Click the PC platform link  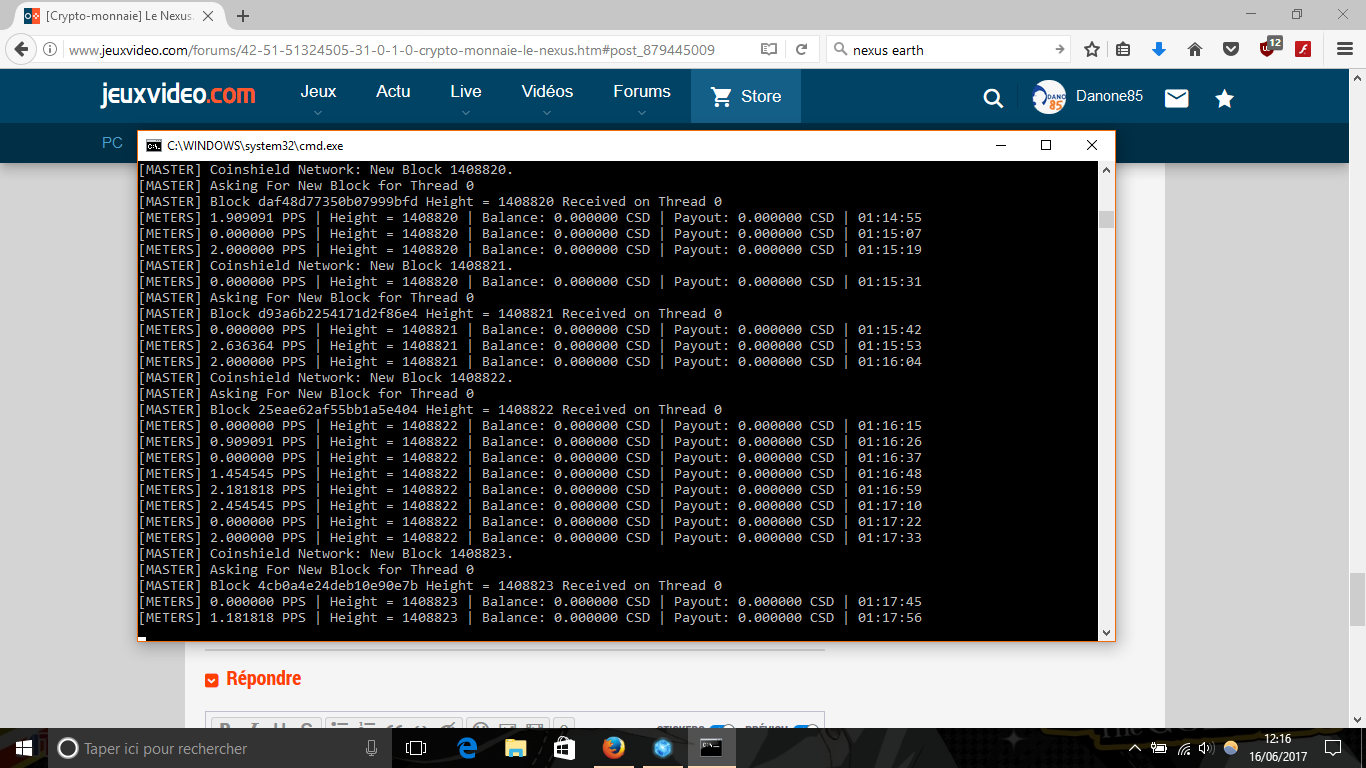pyautogui.click(x=112, y=143)
